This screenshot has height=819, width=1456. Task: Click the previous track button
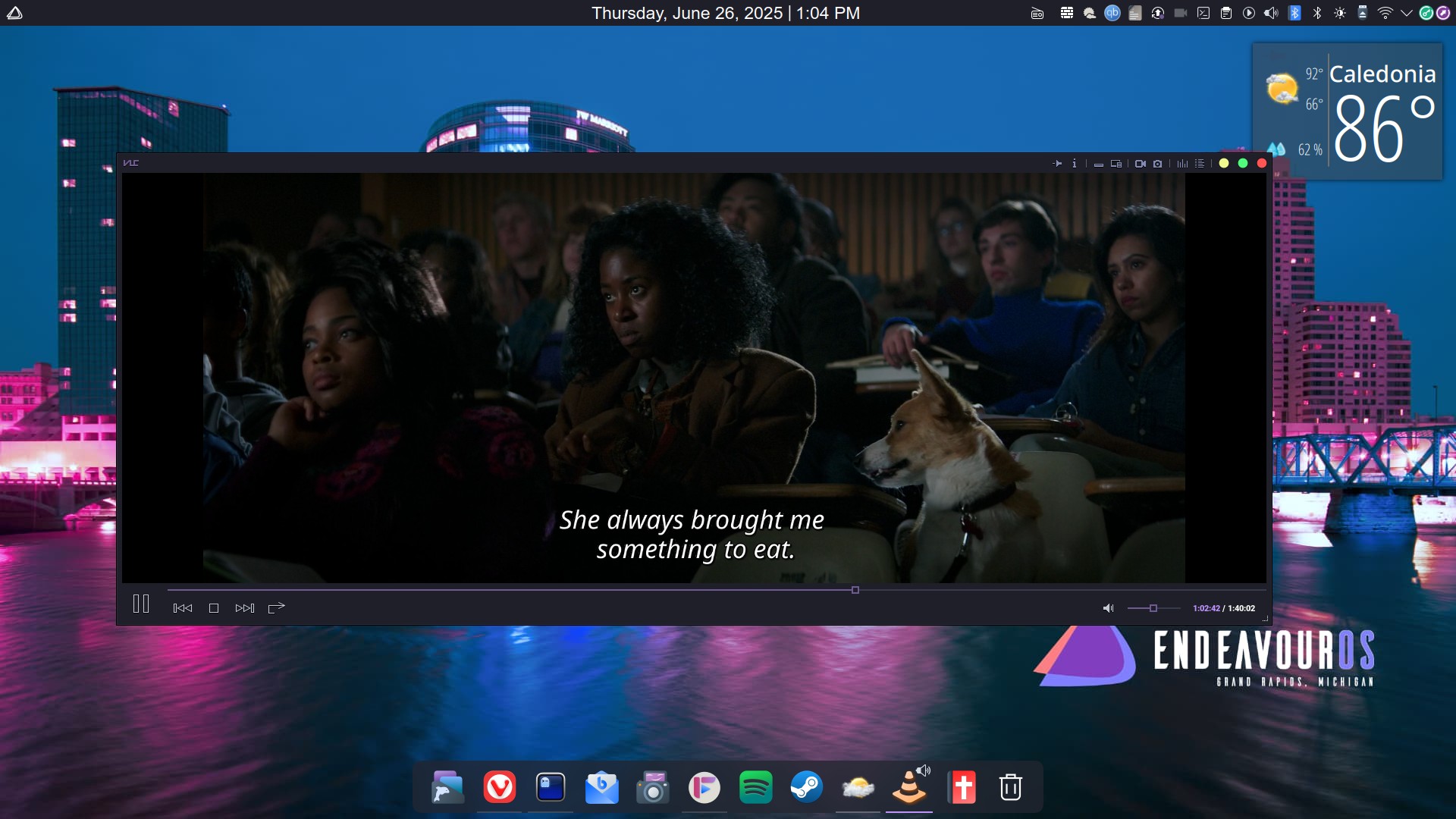point(182,608)
